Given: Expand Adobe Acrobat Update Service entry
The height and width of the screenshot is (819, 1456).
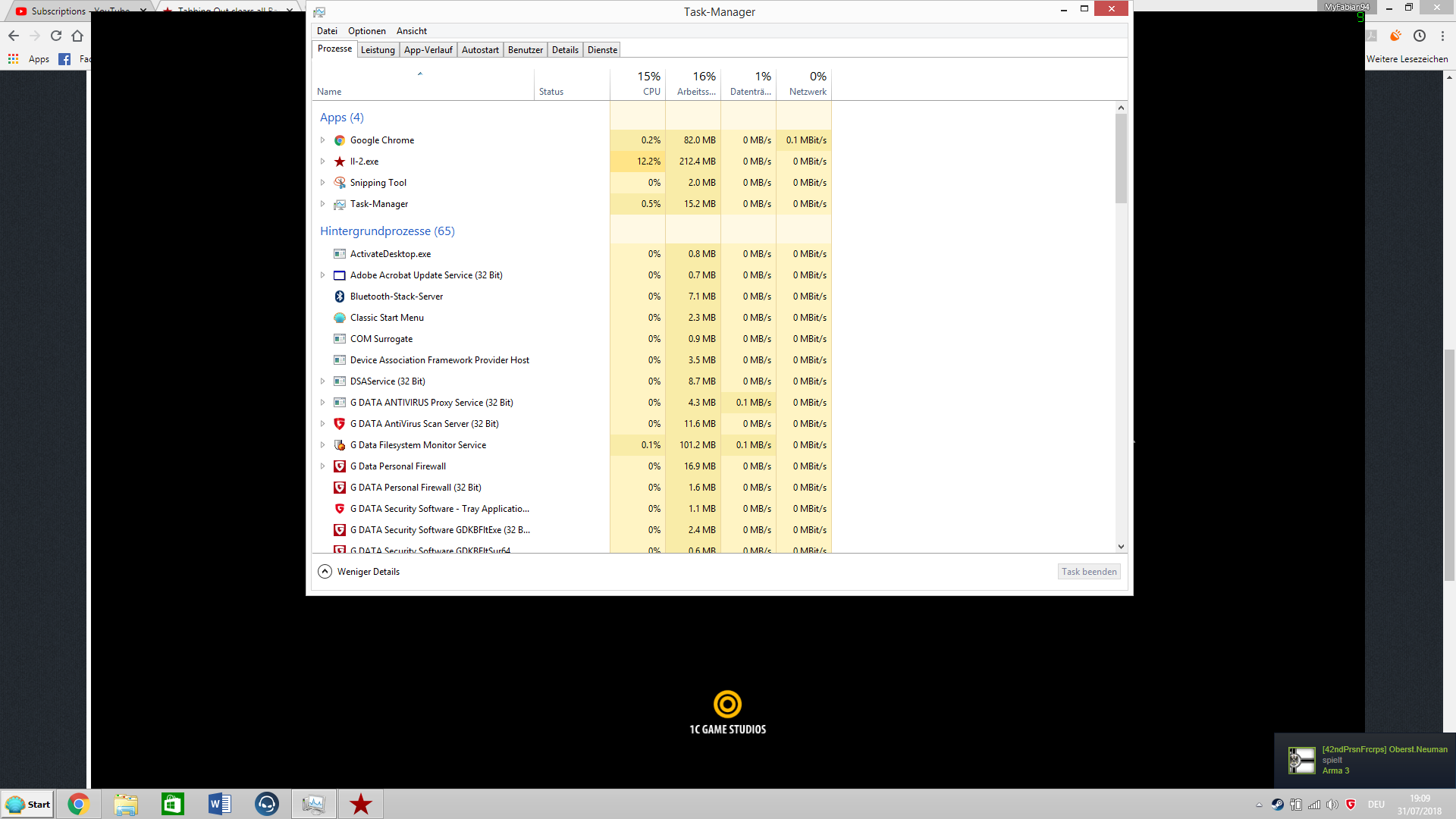Looking at the screenshot, I should pos(322,275).
